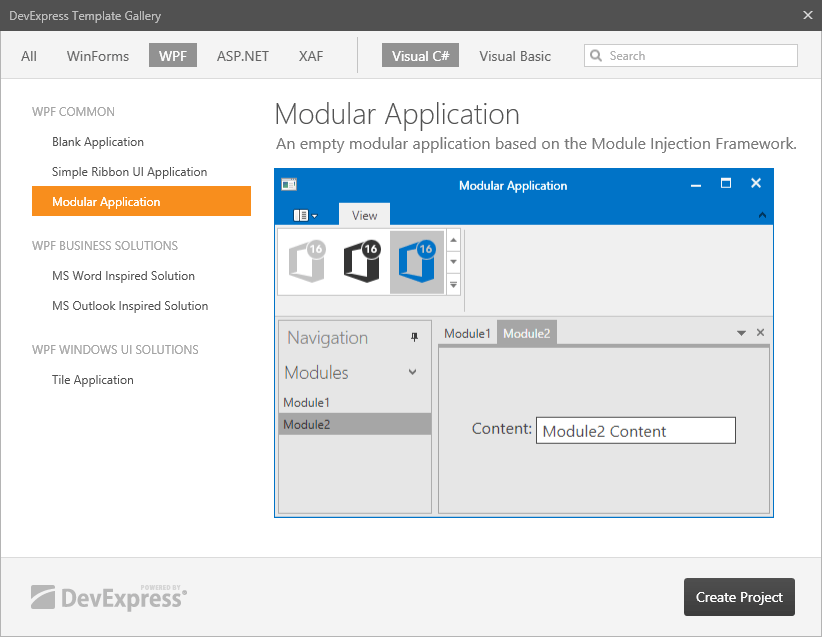Open the View ribbon tab
This screenshot has height=637, width=822.
(x=364, y=215)
